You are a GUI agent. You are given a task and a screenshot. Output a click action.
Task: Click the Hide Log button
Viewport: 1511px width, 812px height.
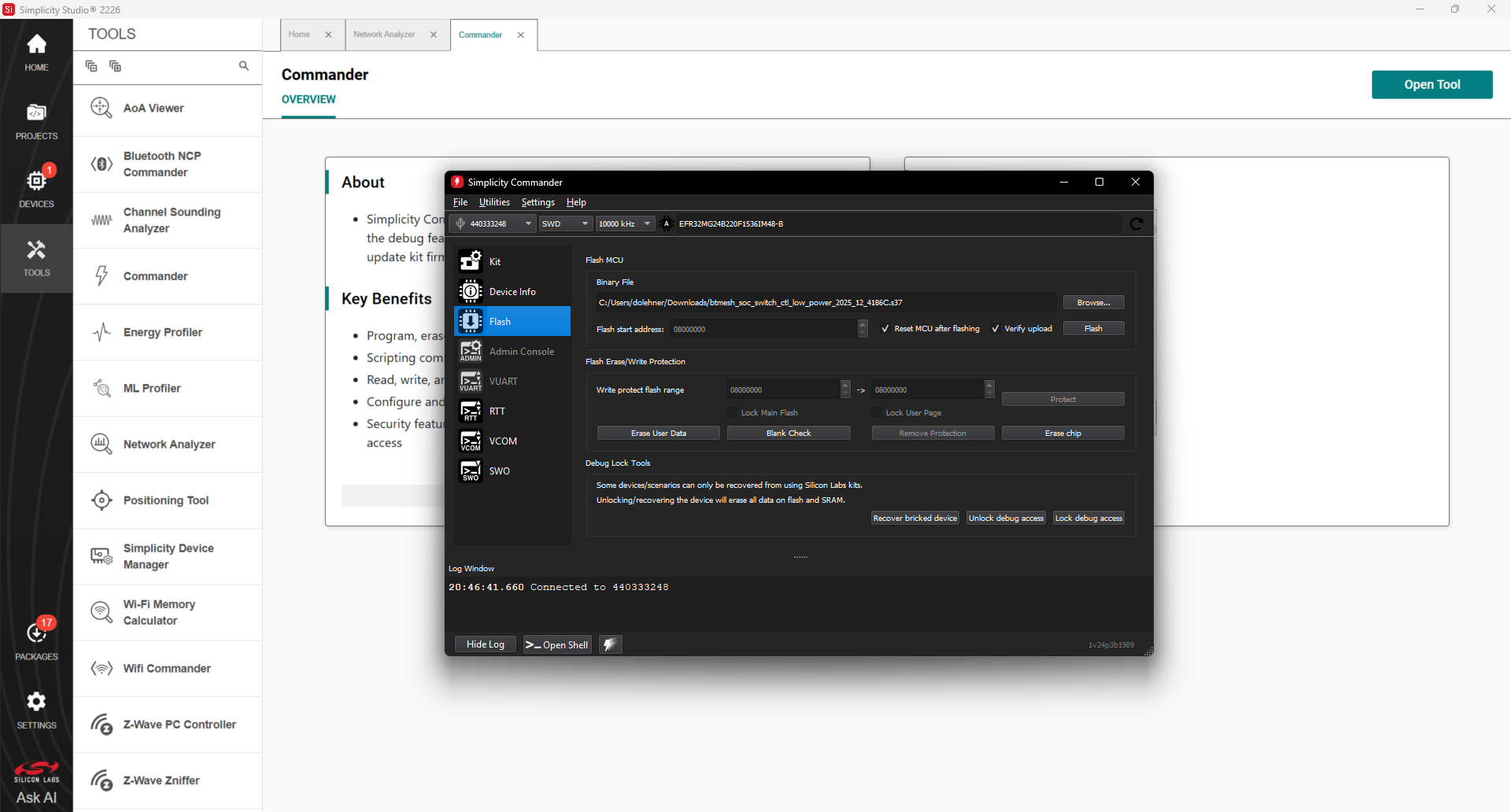click(x=486, y=644)
